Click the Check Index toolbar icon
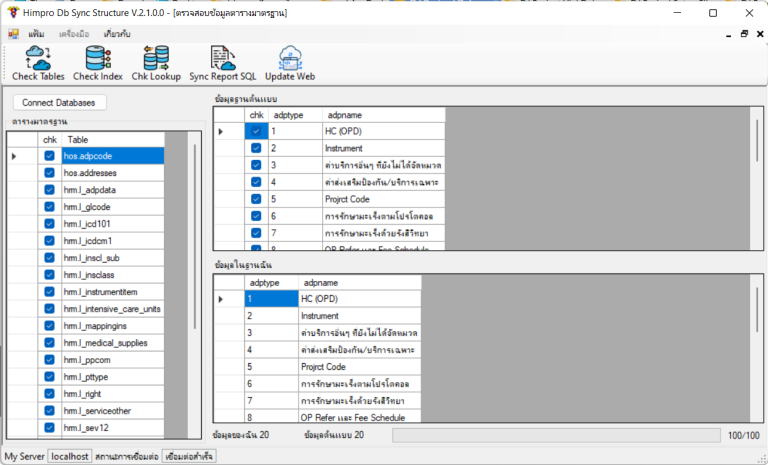Screen dimensions: 768x465 [x=98, y=63]
